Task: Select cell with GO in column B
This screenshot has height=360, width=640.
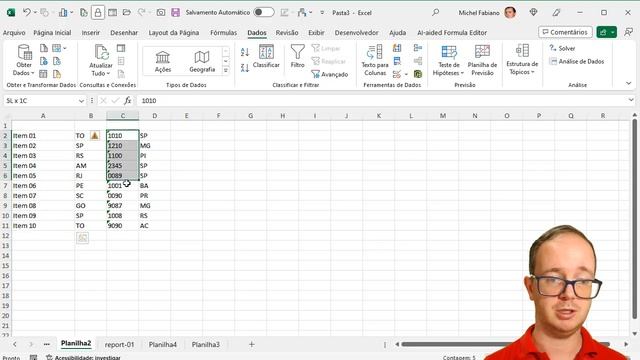Action: (x=91, y=206)
